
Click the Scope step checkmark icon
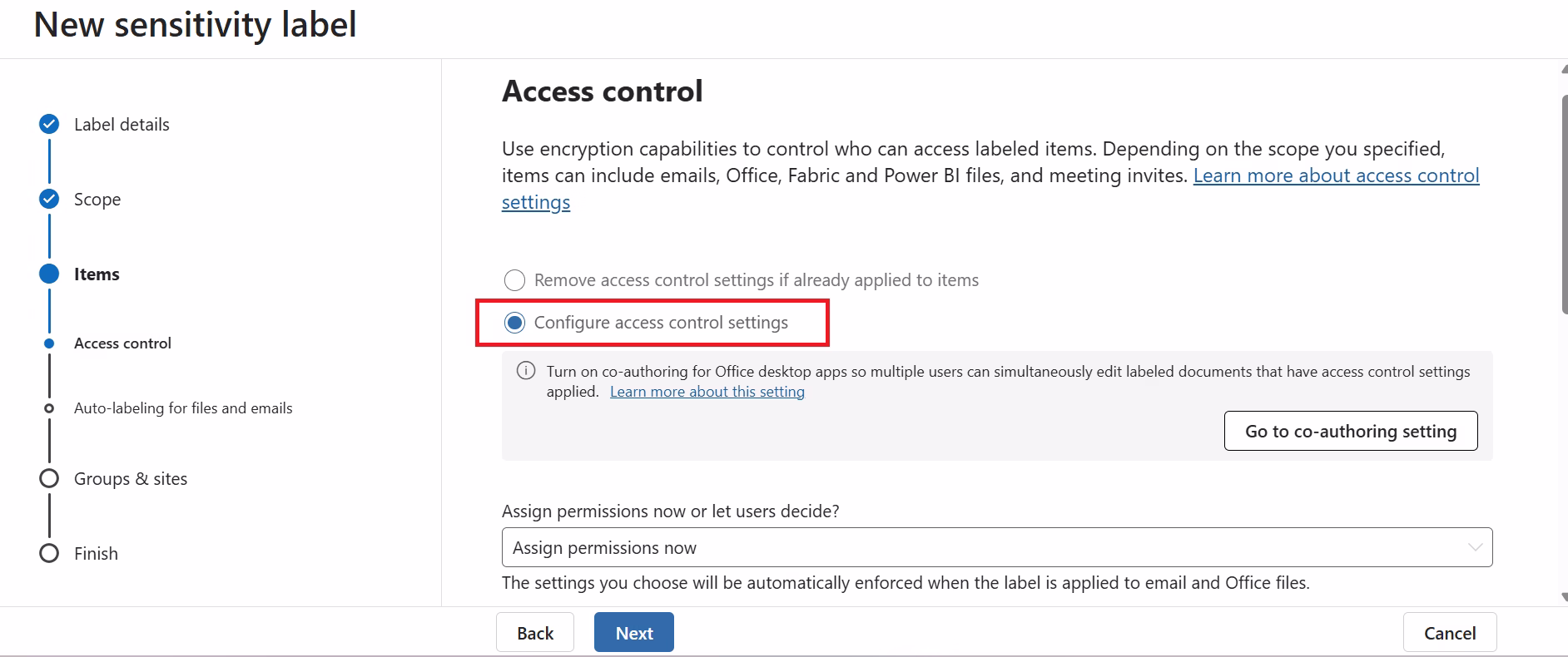(49, 199)
